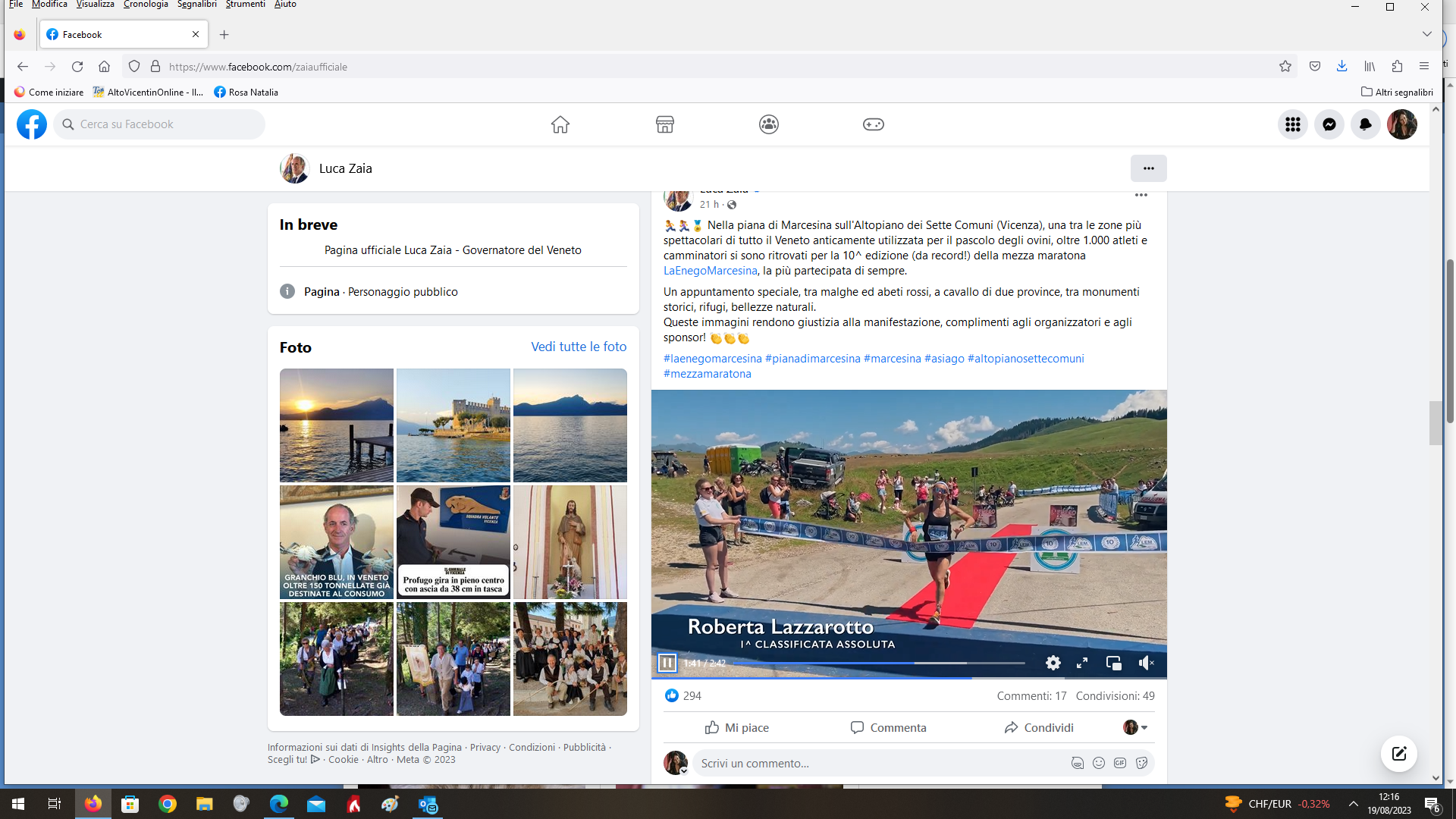Focus the Cerca su Facebook search box

[159, 124]
